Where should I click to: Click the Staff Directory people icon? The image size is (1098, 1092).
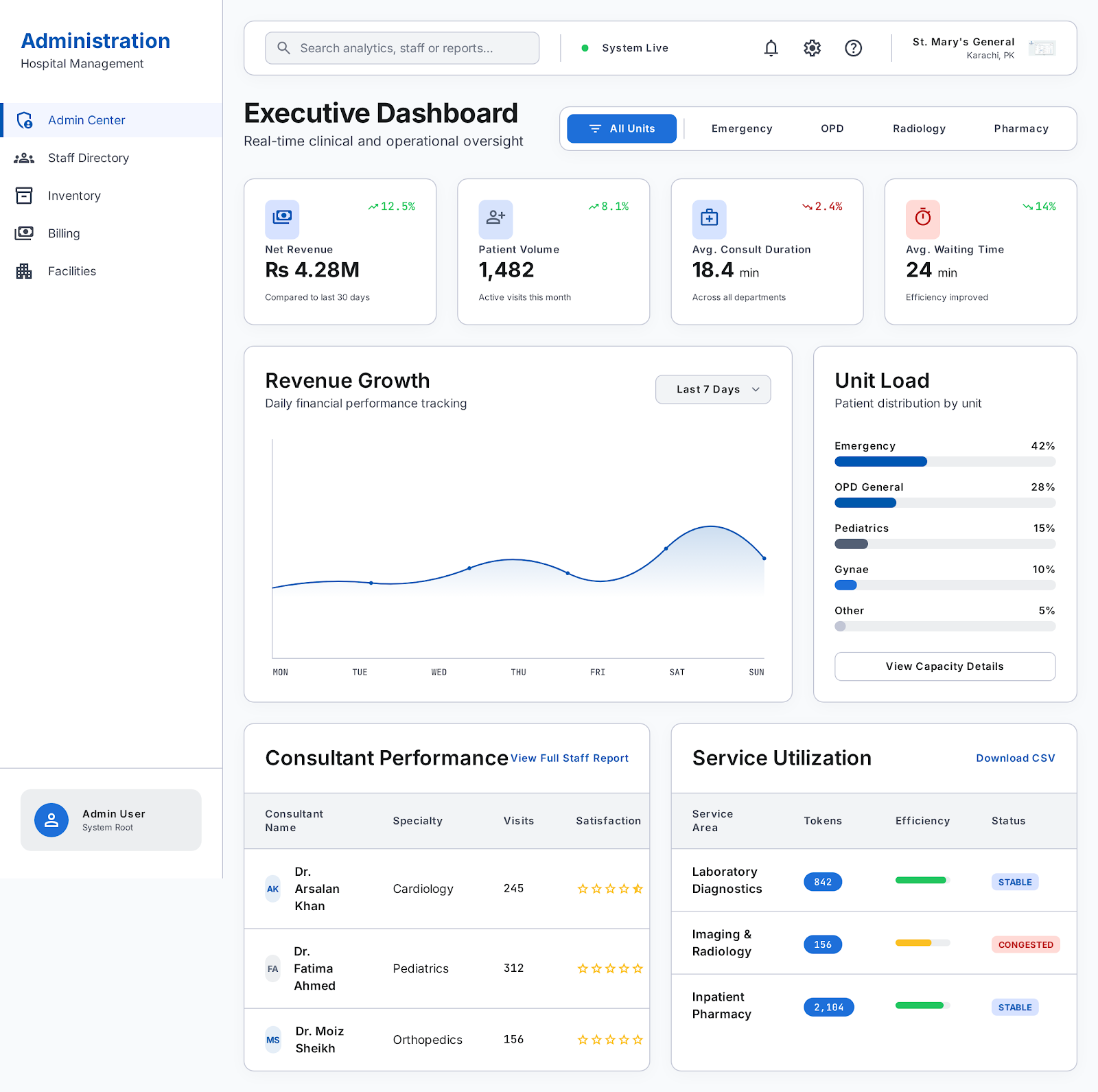[24, 158]
